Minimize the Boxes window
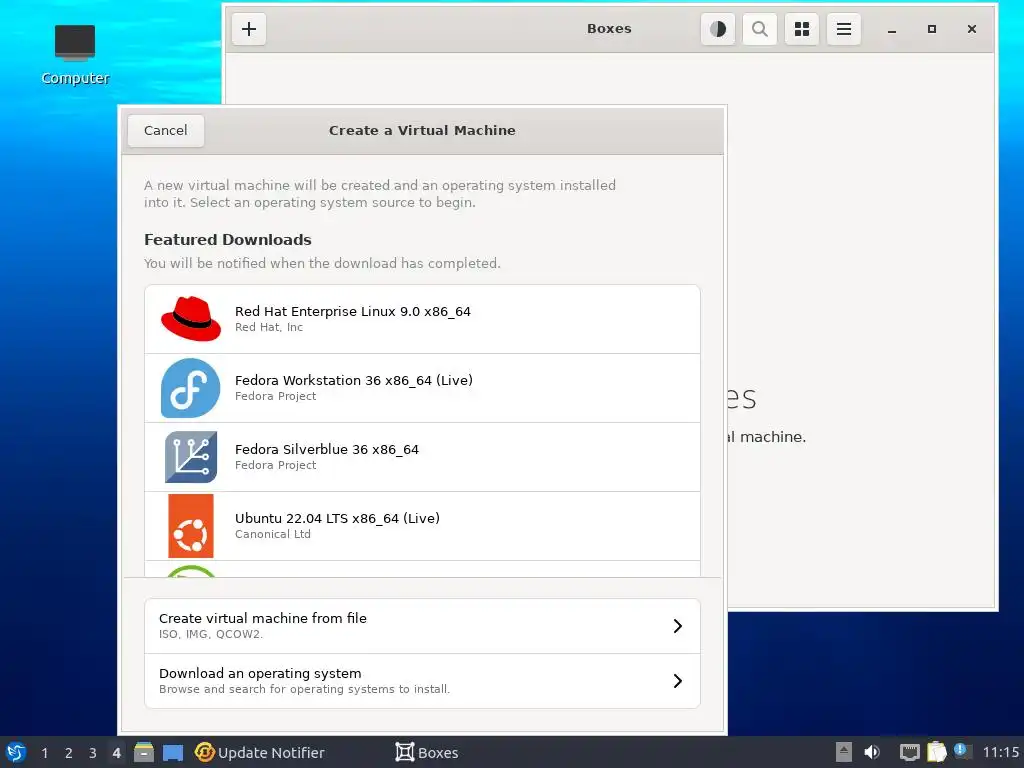 pos(891,29)
